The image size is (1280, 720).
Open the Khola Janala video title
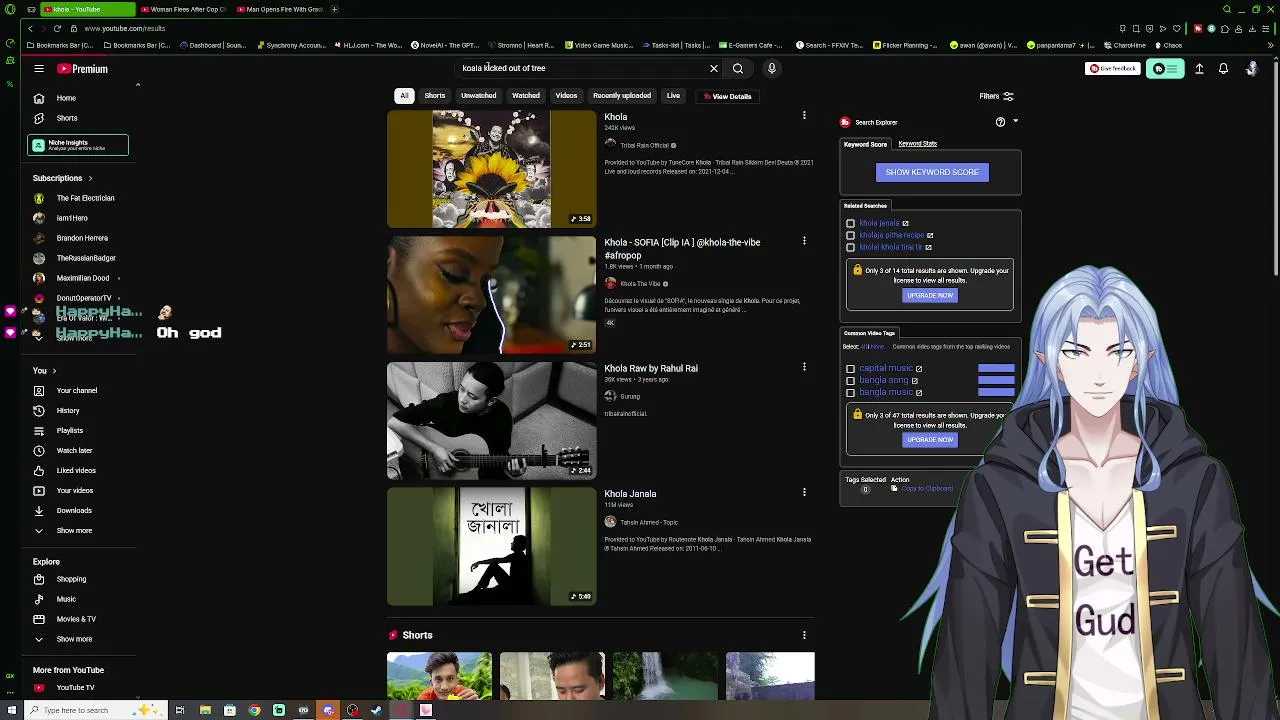(x=630, y=494)
